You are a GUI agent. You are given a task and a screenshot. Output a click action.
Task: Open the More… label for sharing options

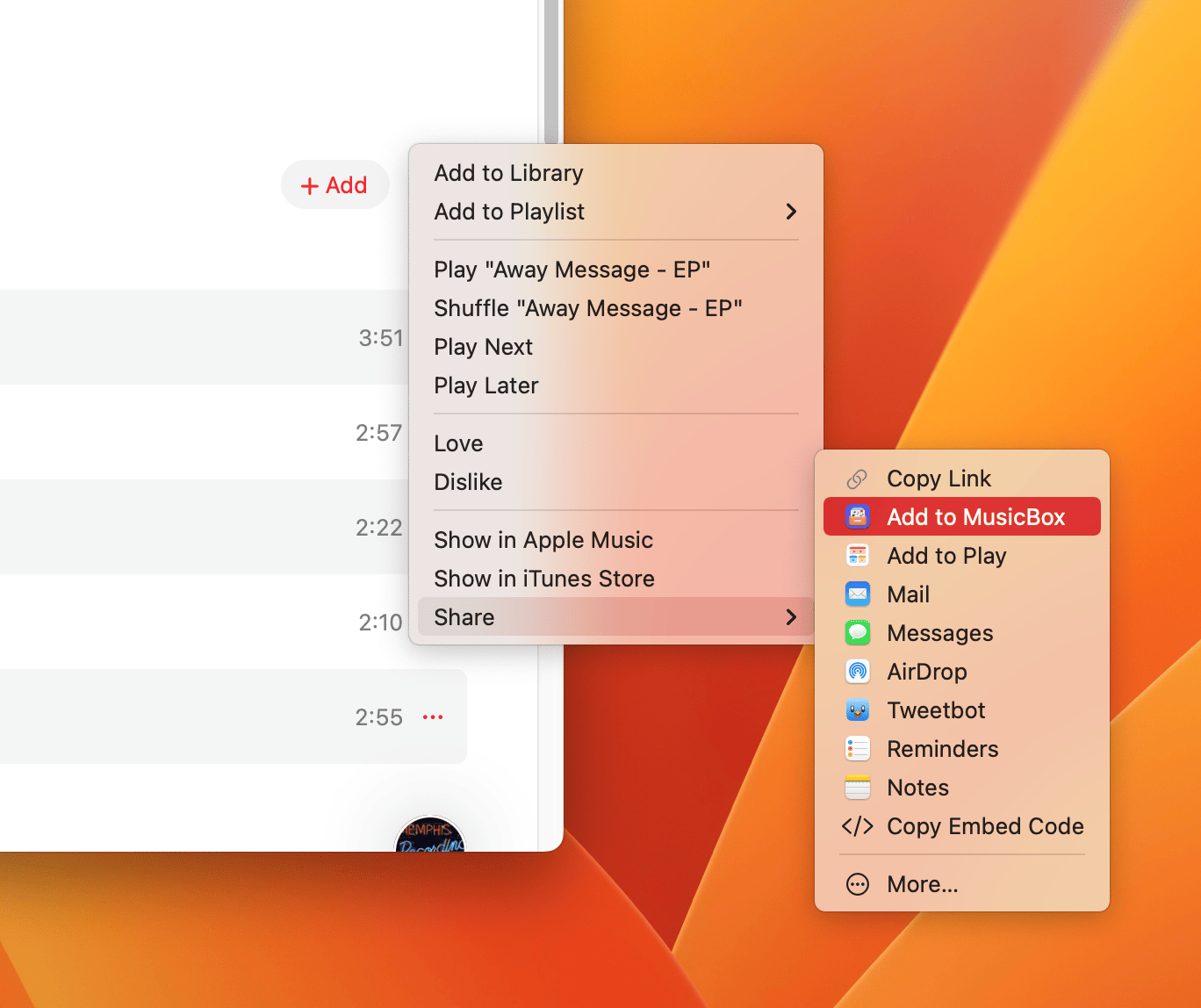pos(922,884)
